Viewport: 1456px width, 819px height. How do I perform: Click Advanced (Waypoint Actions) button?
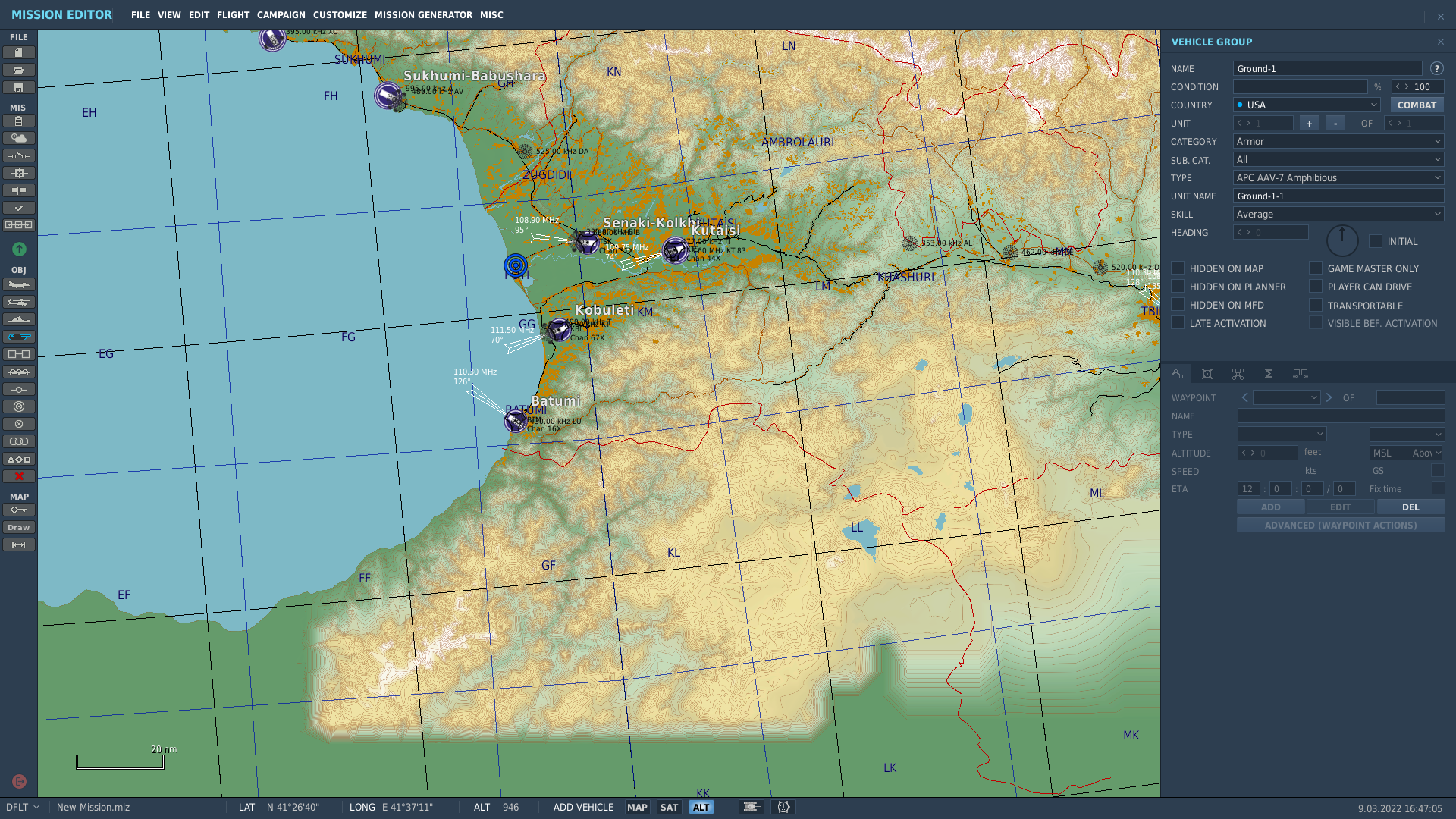click(1341, 525)
